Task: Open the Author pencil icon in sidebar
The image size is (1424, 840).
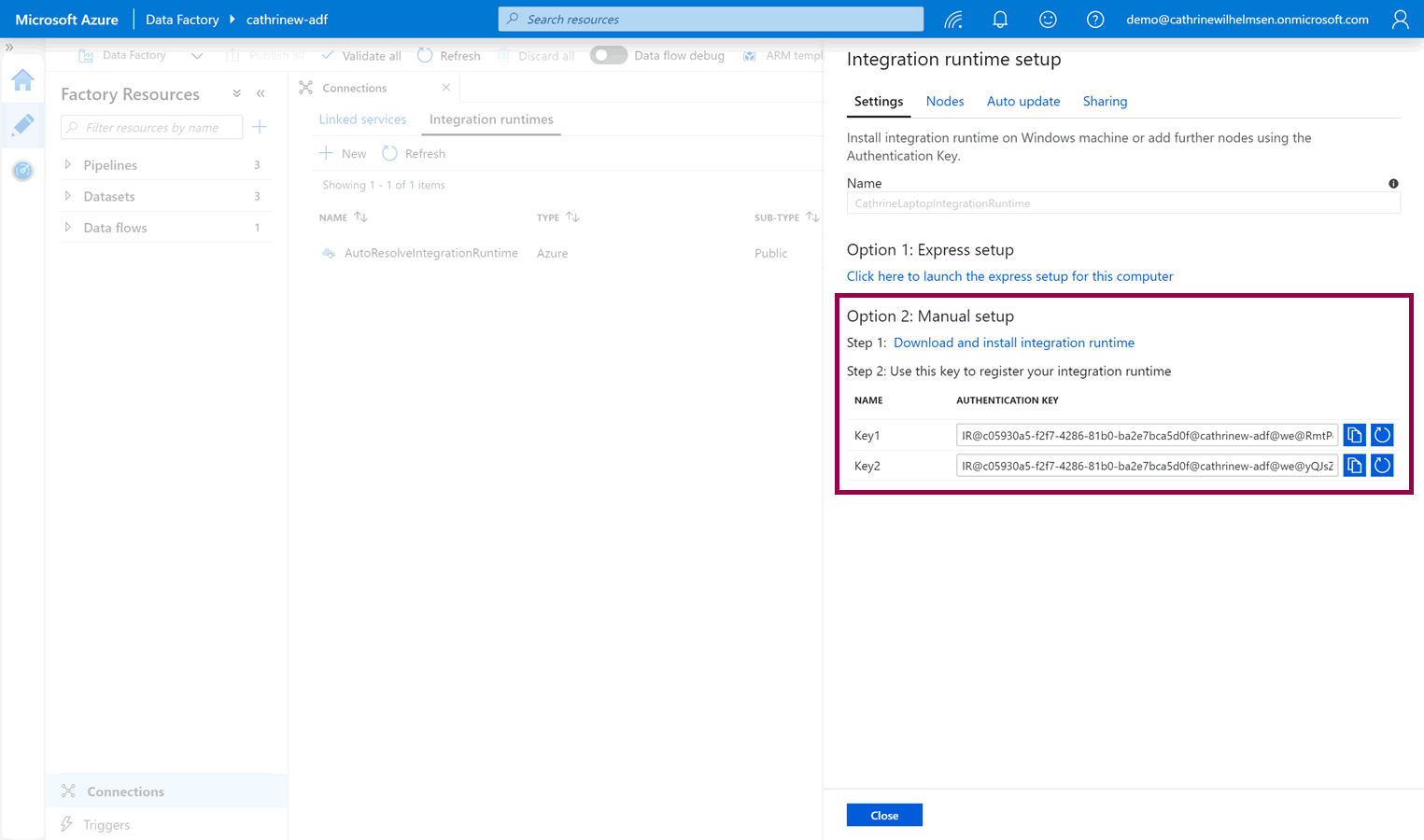Action: [x=22, y=125]
